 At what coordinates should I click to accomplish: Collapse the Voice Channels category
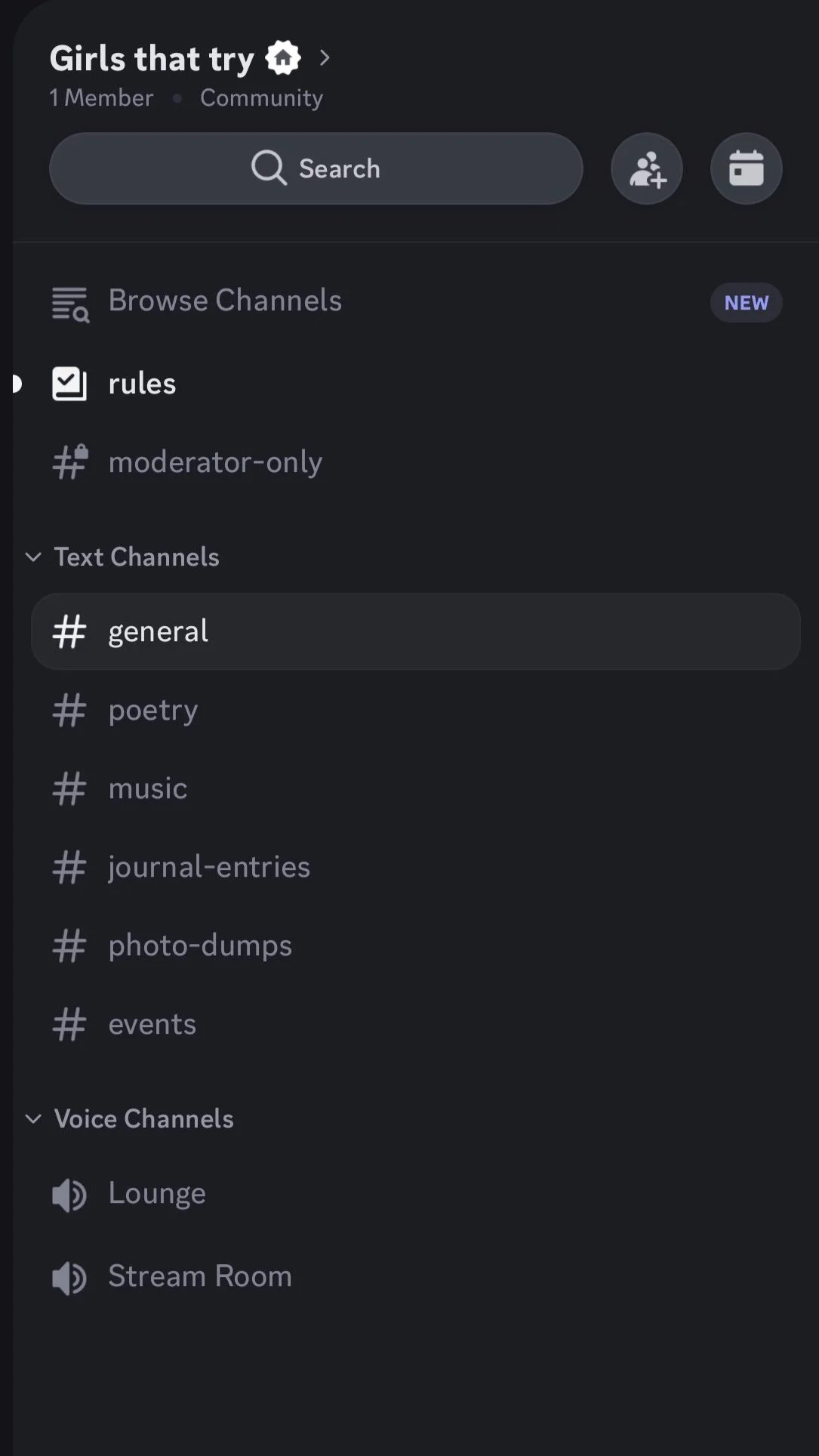129,1119
